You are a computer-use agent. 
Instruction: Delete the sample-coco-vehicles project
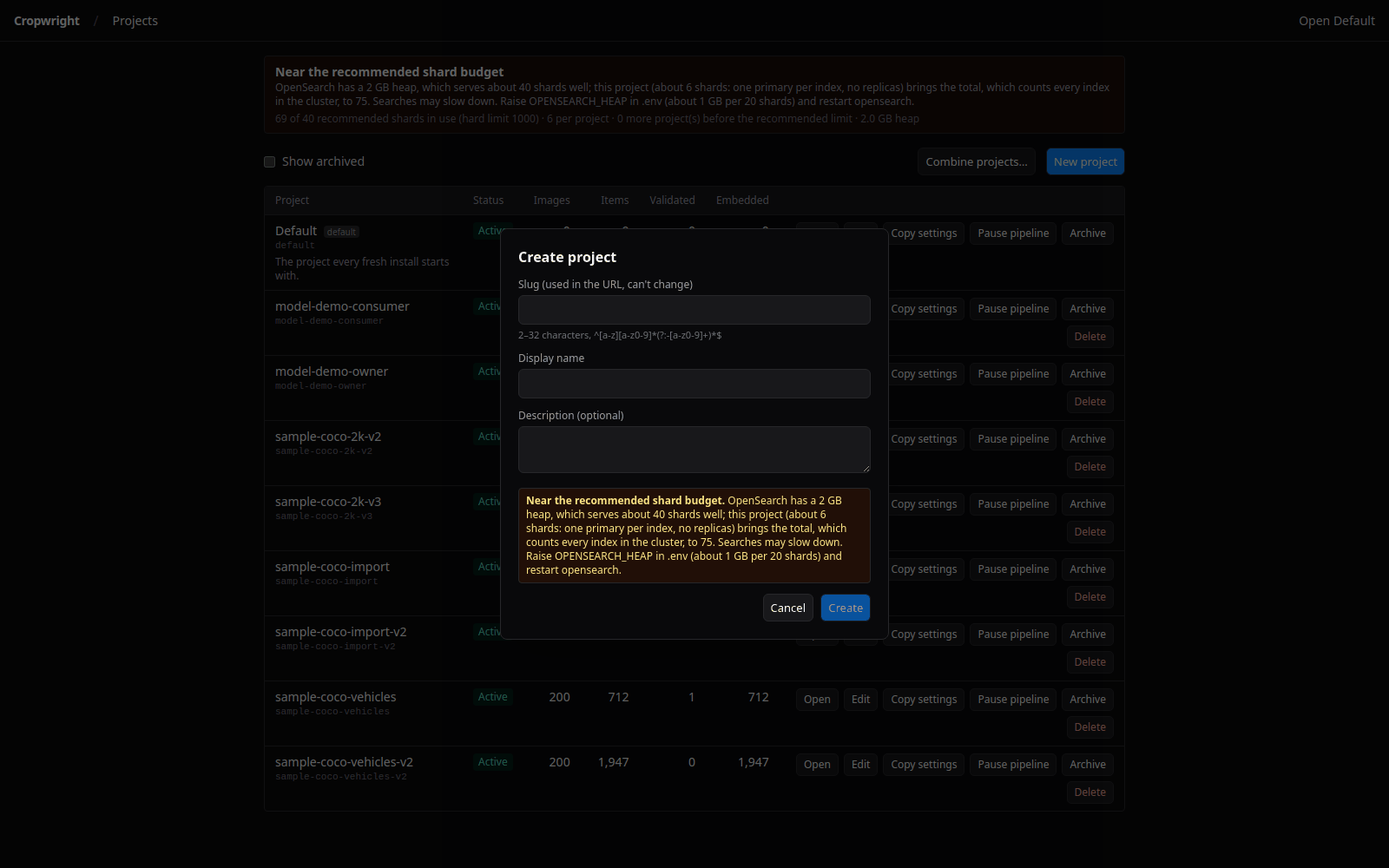click(x=1089, y=727)
